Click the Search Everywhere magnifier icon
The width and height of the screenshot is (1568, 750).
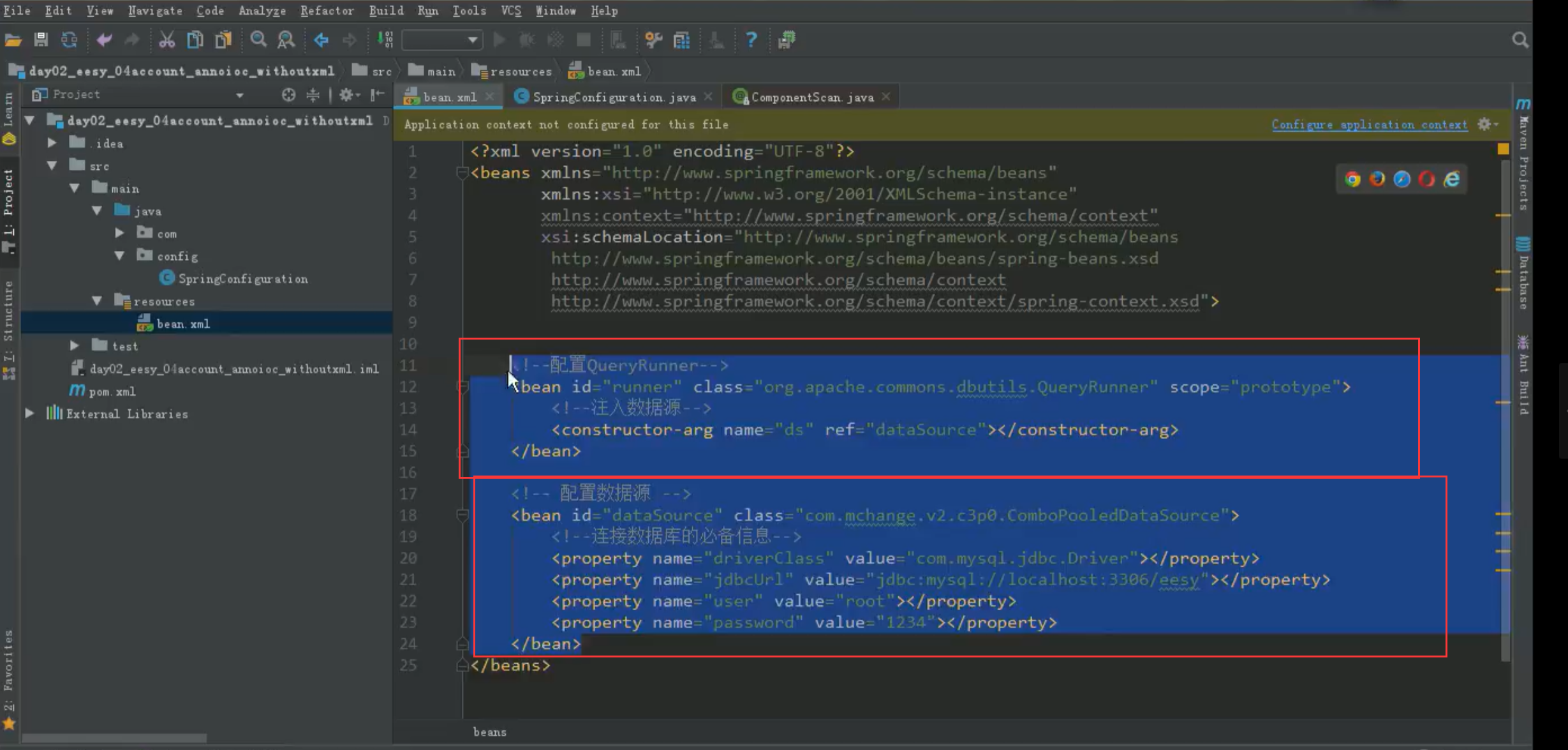pyautogui.click(x=1520, y=40)
